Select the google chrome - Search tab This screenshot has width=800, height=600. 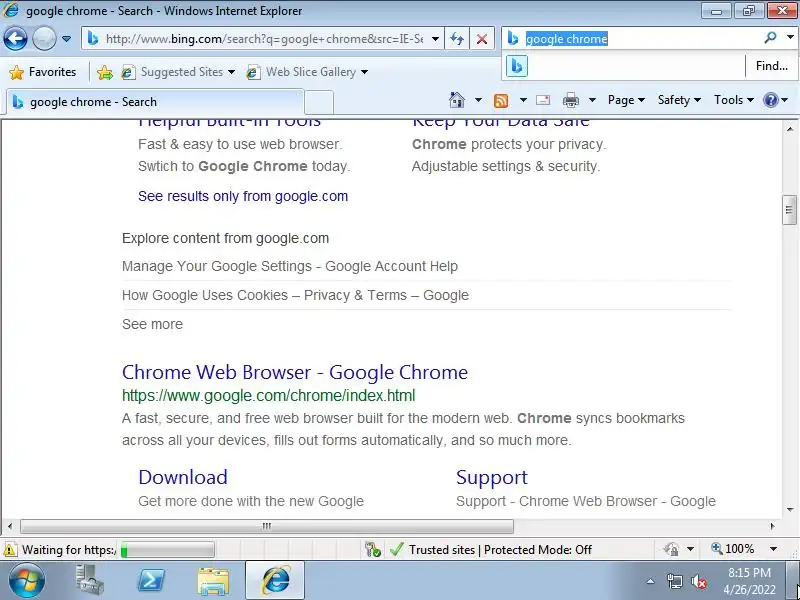(x=155, y=102)
